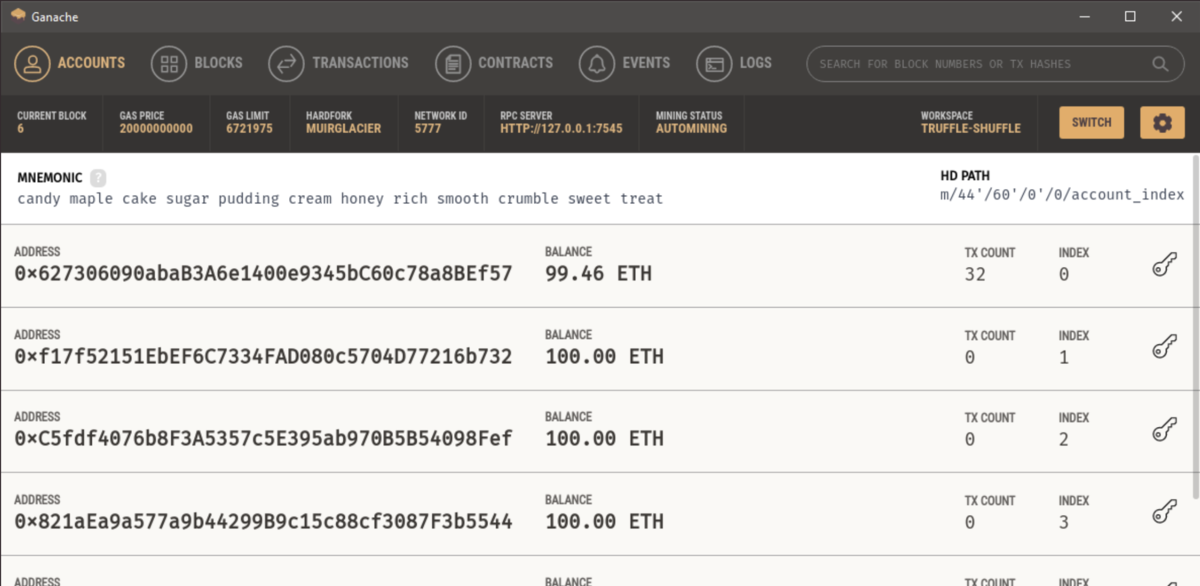Maximize the Ganache window

1130,16
